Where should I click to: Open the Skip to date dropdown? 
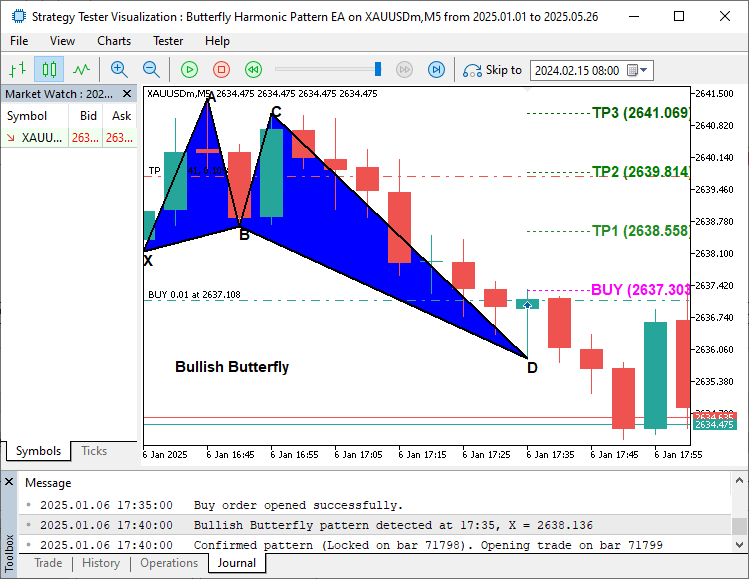click(644, 70)
